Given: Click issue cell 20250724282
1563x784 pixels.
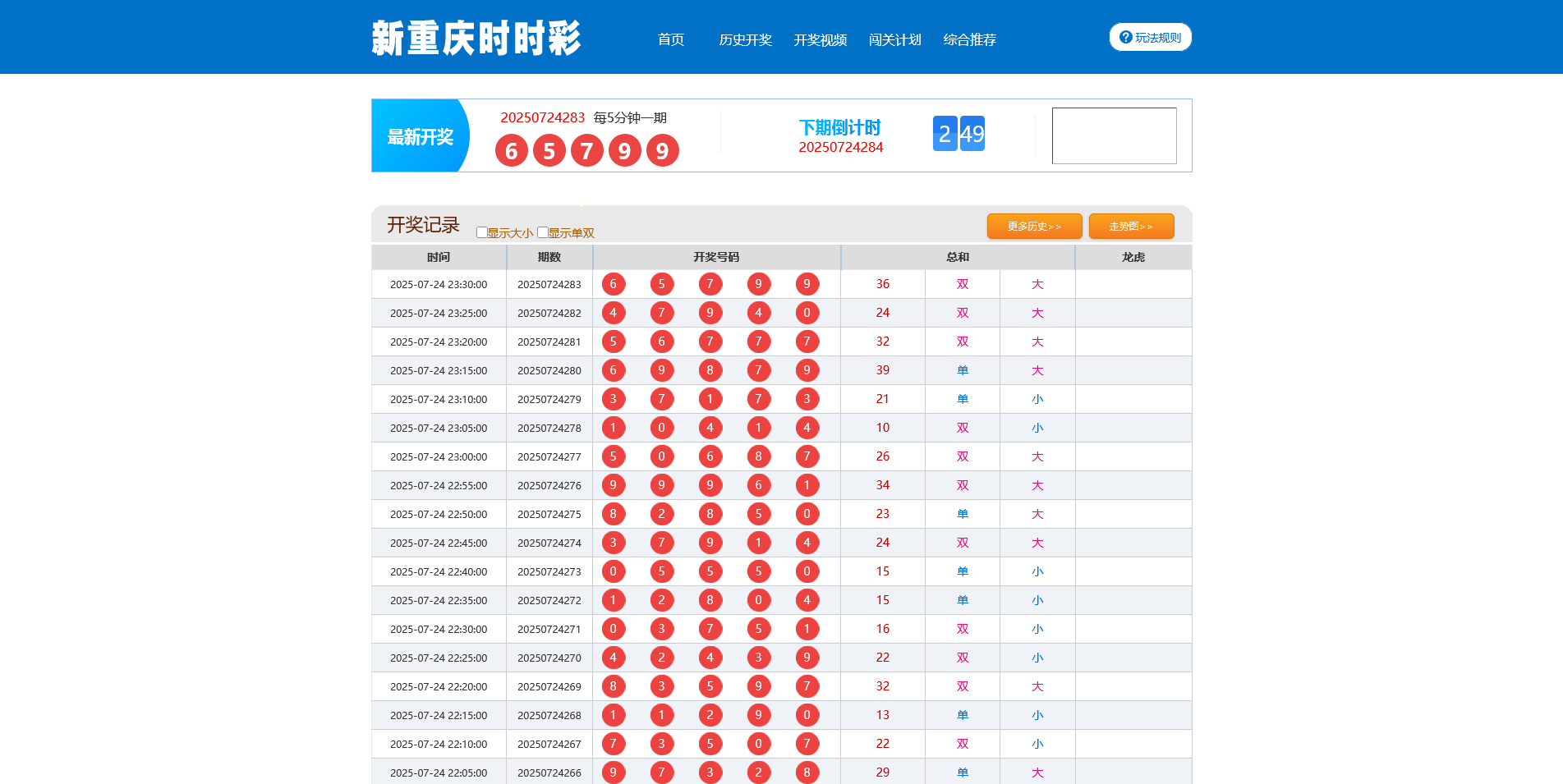Looking at the screenshot, I should (549, 313).
